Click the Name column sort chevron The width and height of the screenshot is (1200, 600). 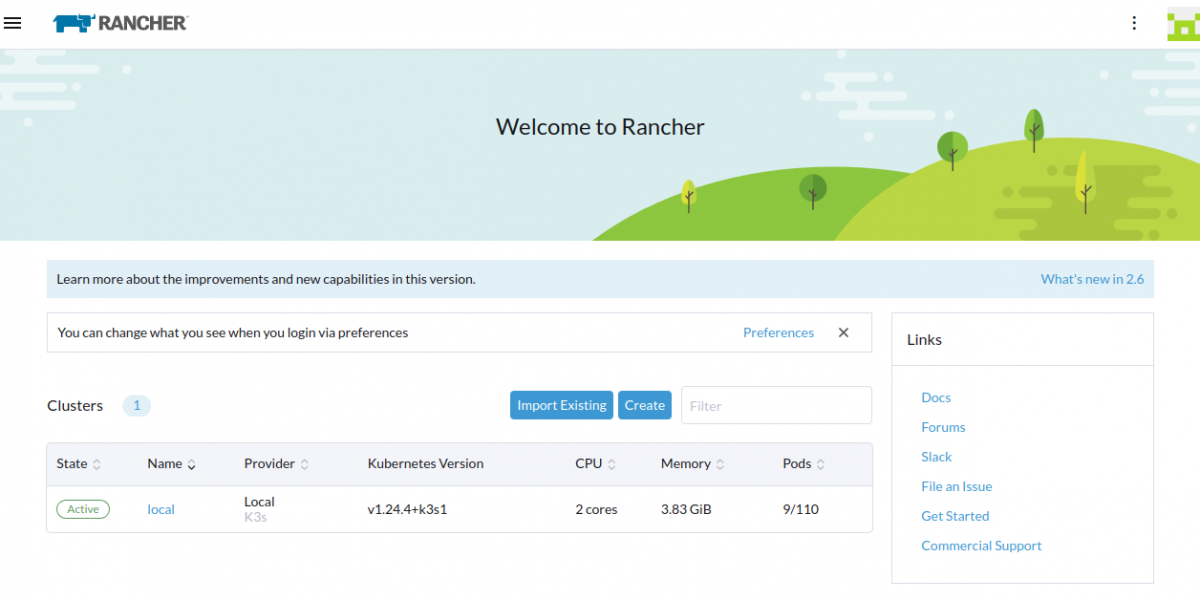[x=190, y=463]
